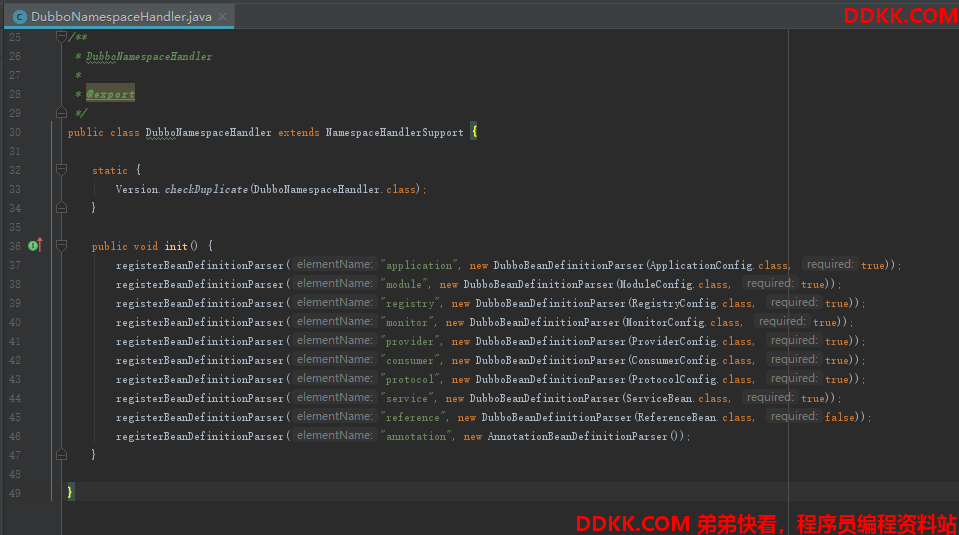Click the "monitor" string on line 40

click(x=407, y=322)
